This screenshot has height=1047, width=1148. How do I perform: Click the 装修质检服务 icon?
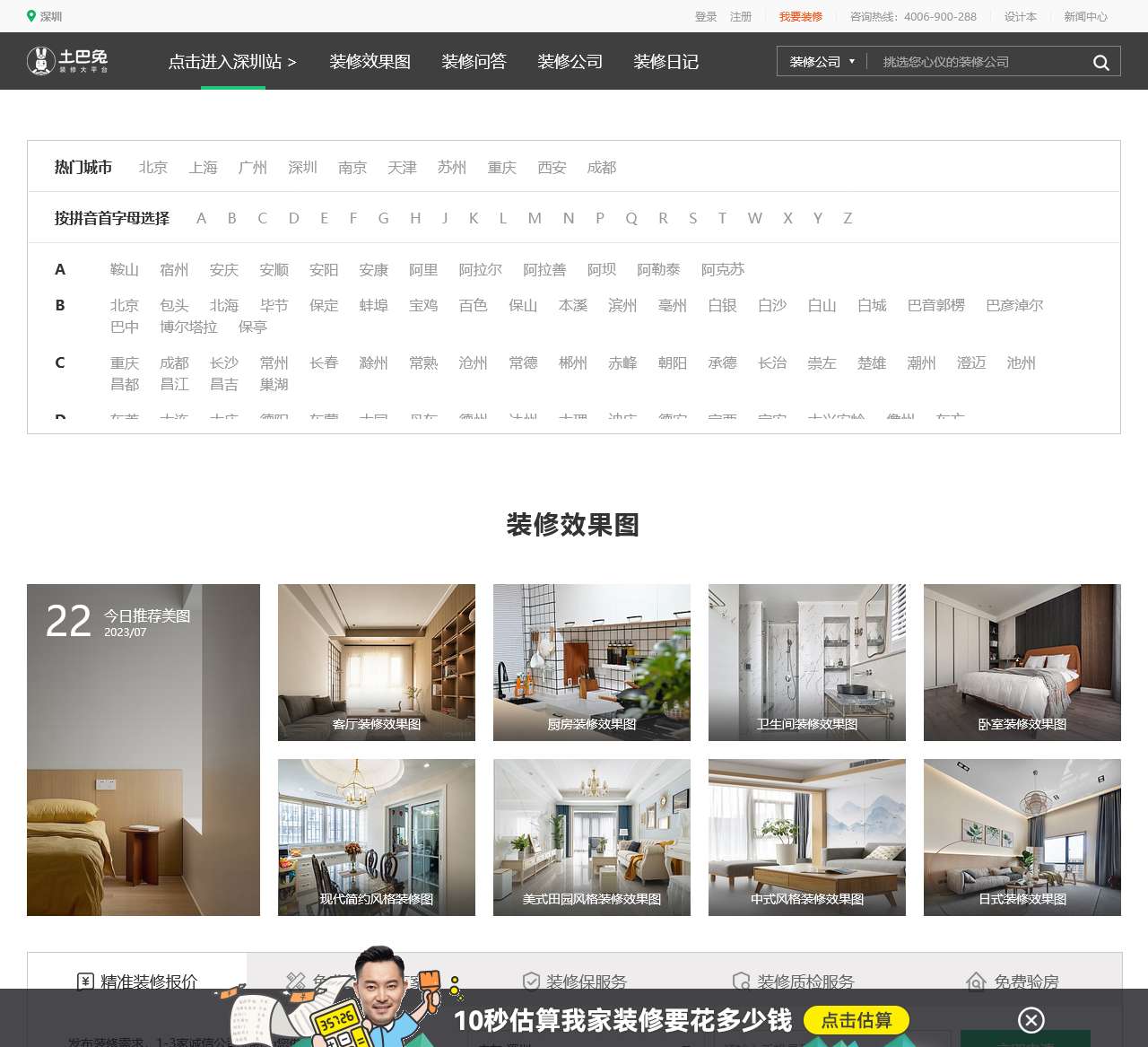pyautogui.click(x=742, y=982)
